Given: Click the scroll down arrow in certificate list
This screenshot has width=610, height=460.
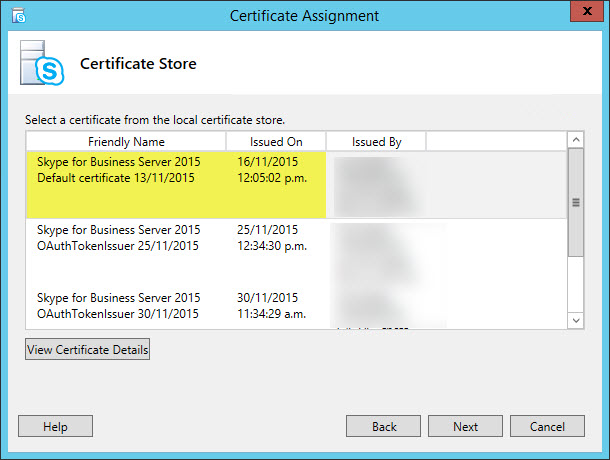Looking at the screenshot, I should [x=576, y=320].
